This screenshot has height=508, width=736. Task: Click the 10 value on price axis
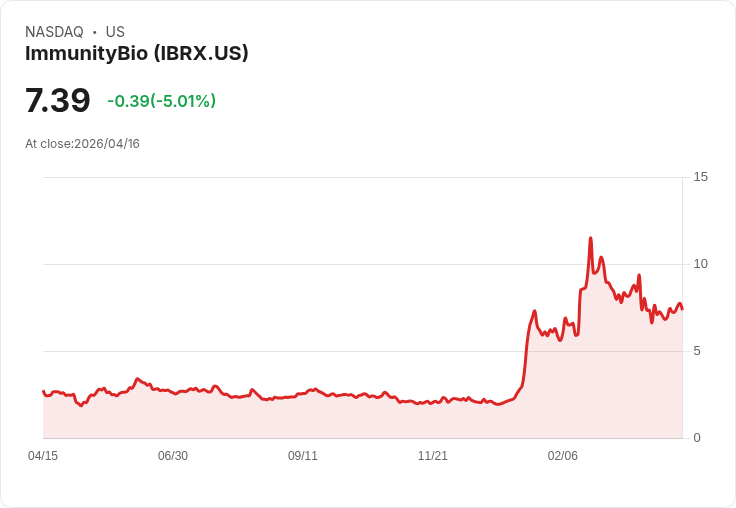pyautogui.click(x=700, y=264)
